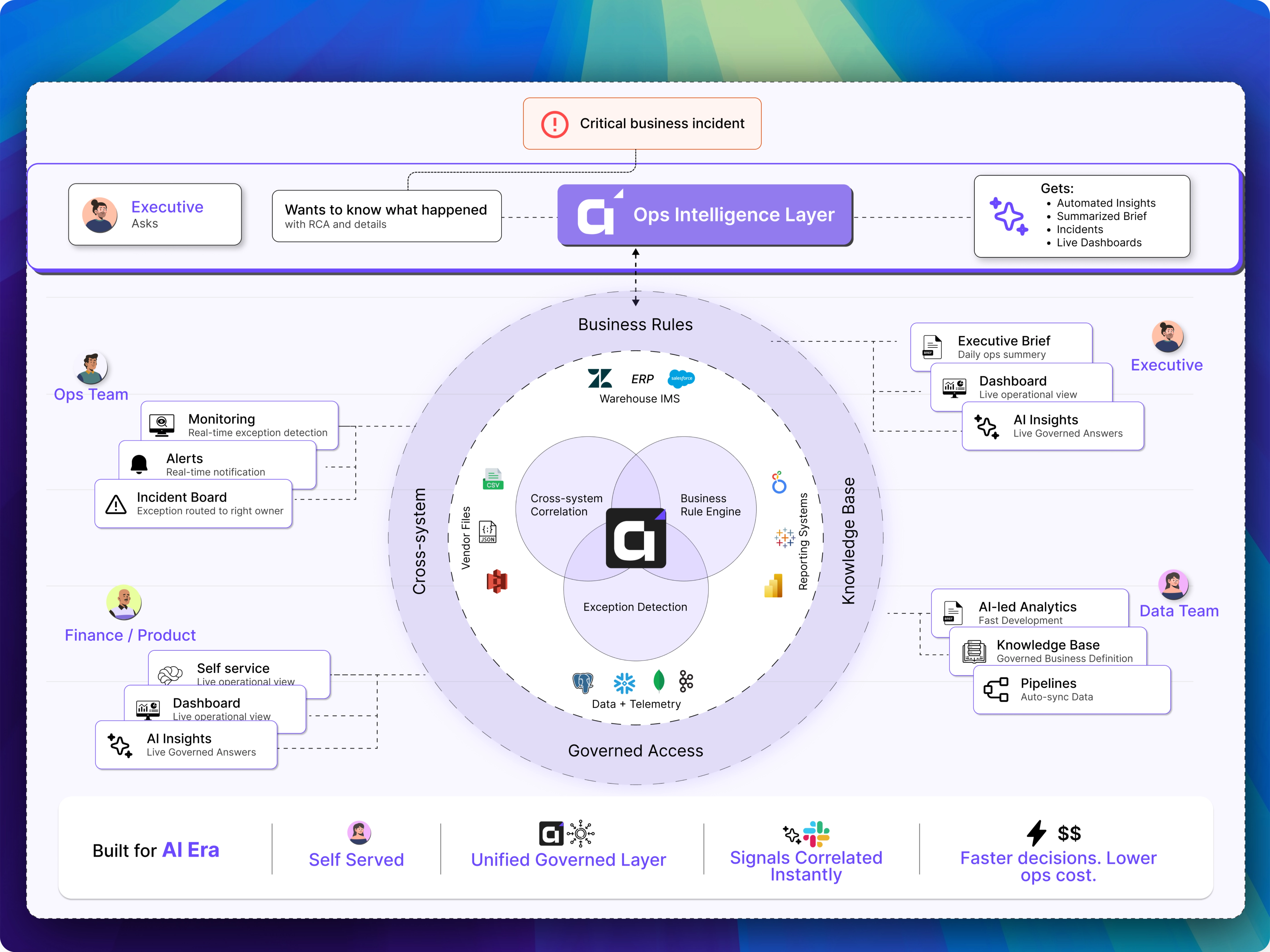The width and height of the screenshot is (1270, 952).
Task: Click the Unified Governed Layer text
Action: point(568,860)
